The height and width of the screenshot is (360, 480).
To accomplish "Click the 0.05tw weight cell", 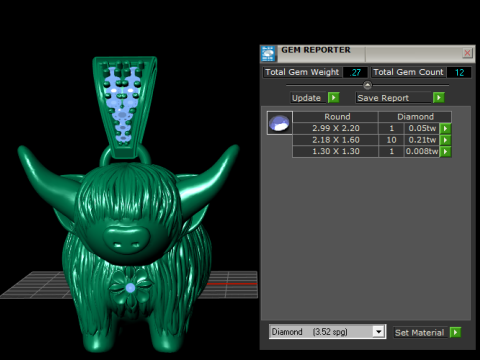I will pyautogui.click(x=422, y=128).
